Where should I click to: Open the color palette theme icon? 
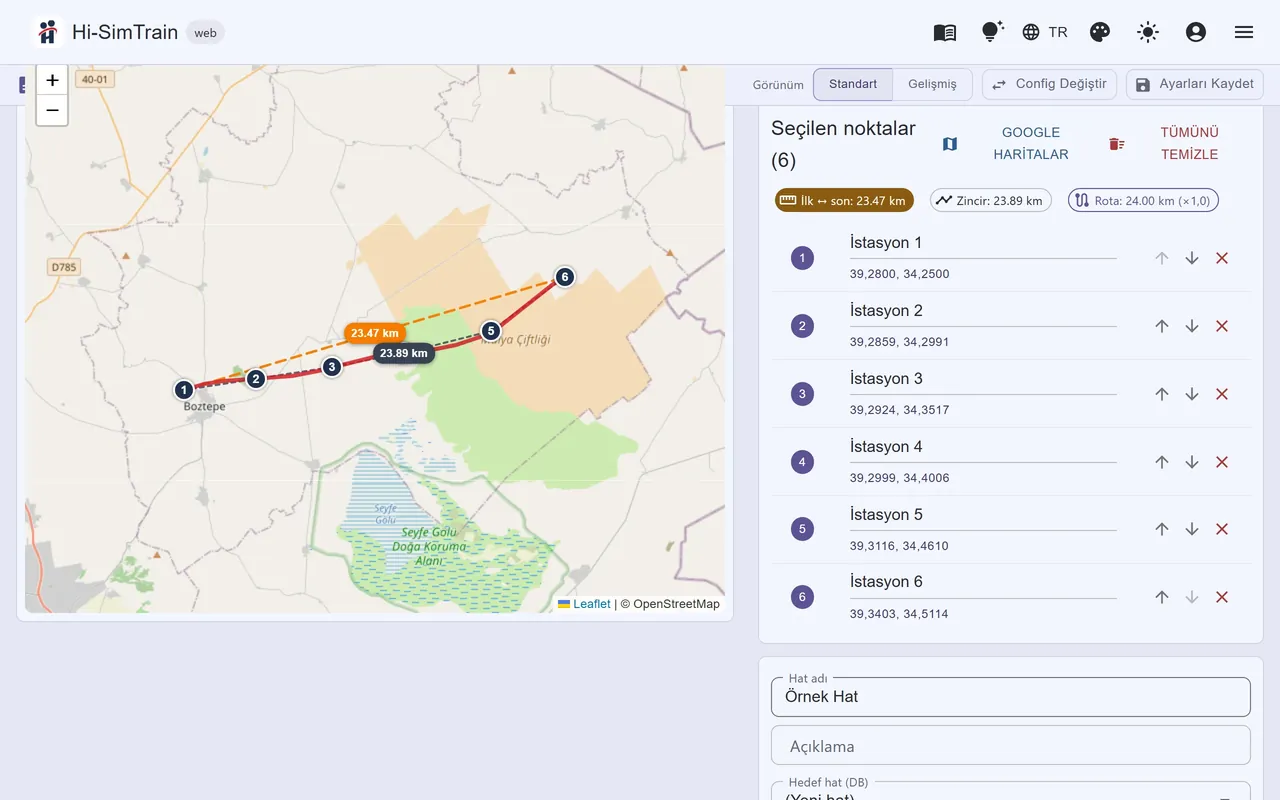(1100, 32)
